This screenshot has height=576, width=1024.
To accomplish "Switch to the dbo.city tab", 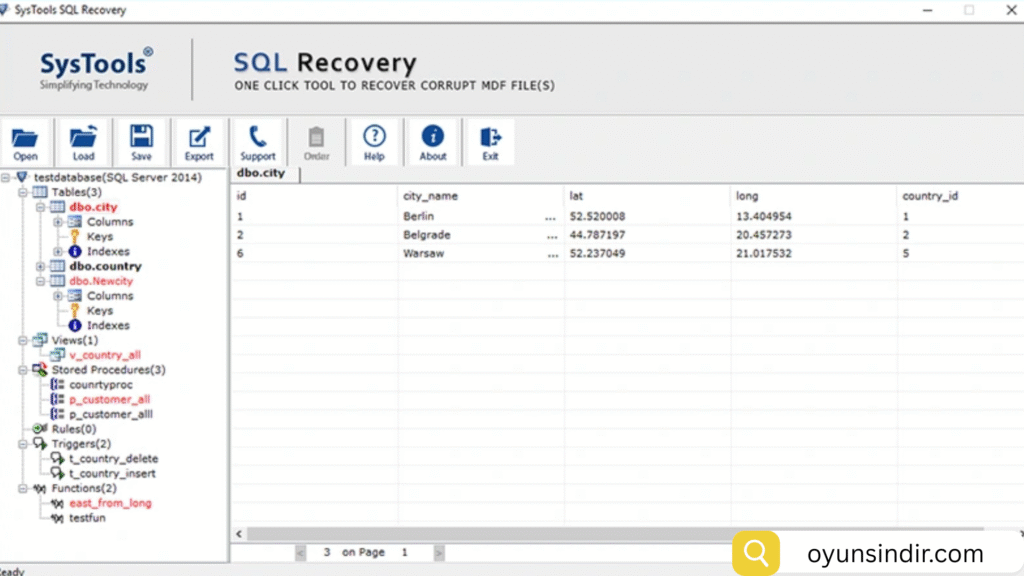I will pos(261,173).
